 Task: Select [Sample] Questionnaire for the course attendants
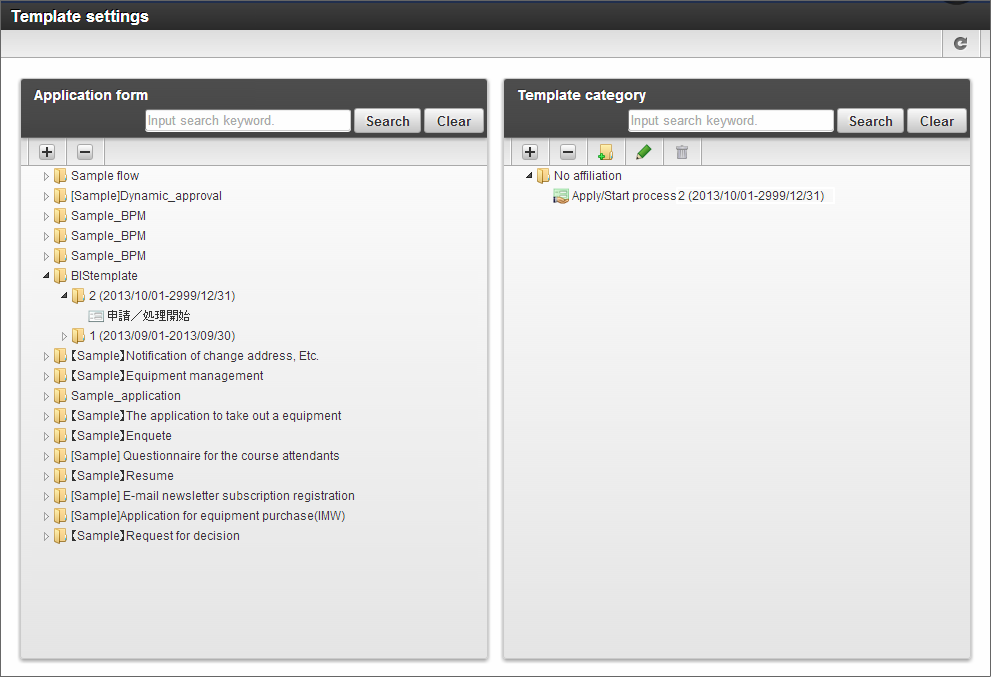coord(205,456)
